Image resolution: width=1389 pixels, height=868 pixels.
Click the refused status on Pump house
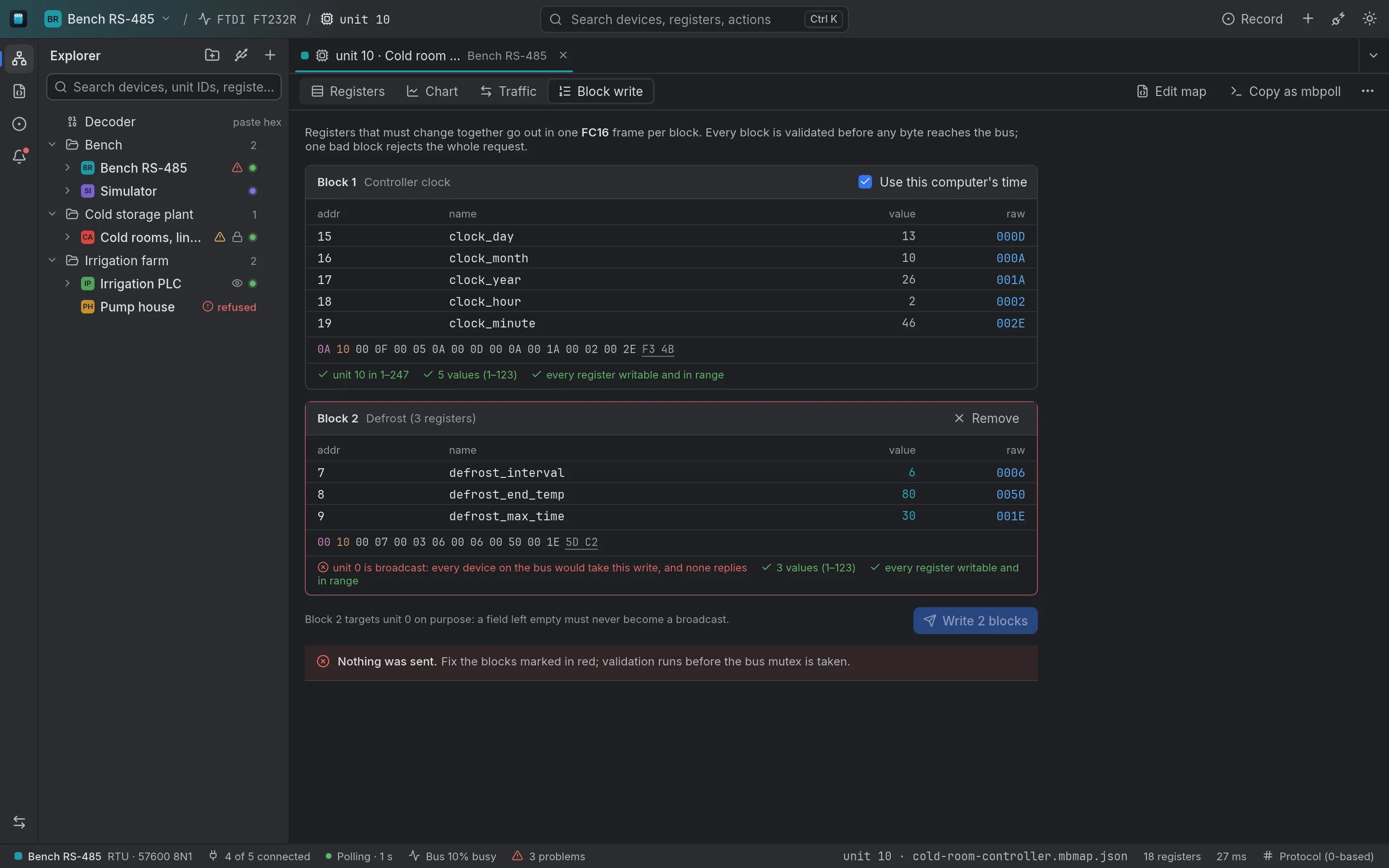(x=230, y=307)
